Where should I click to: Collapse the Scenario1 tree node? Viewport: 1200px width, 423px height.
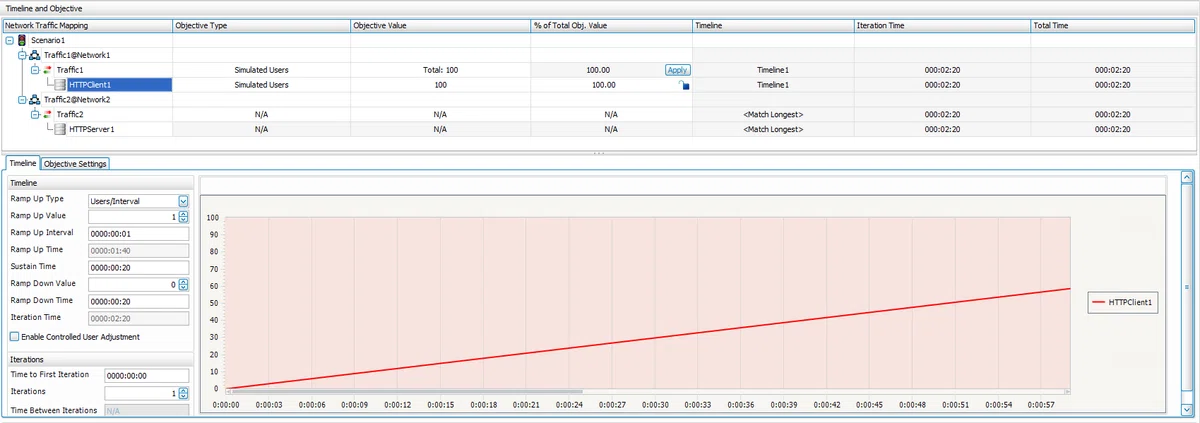(x=9, y=40)
